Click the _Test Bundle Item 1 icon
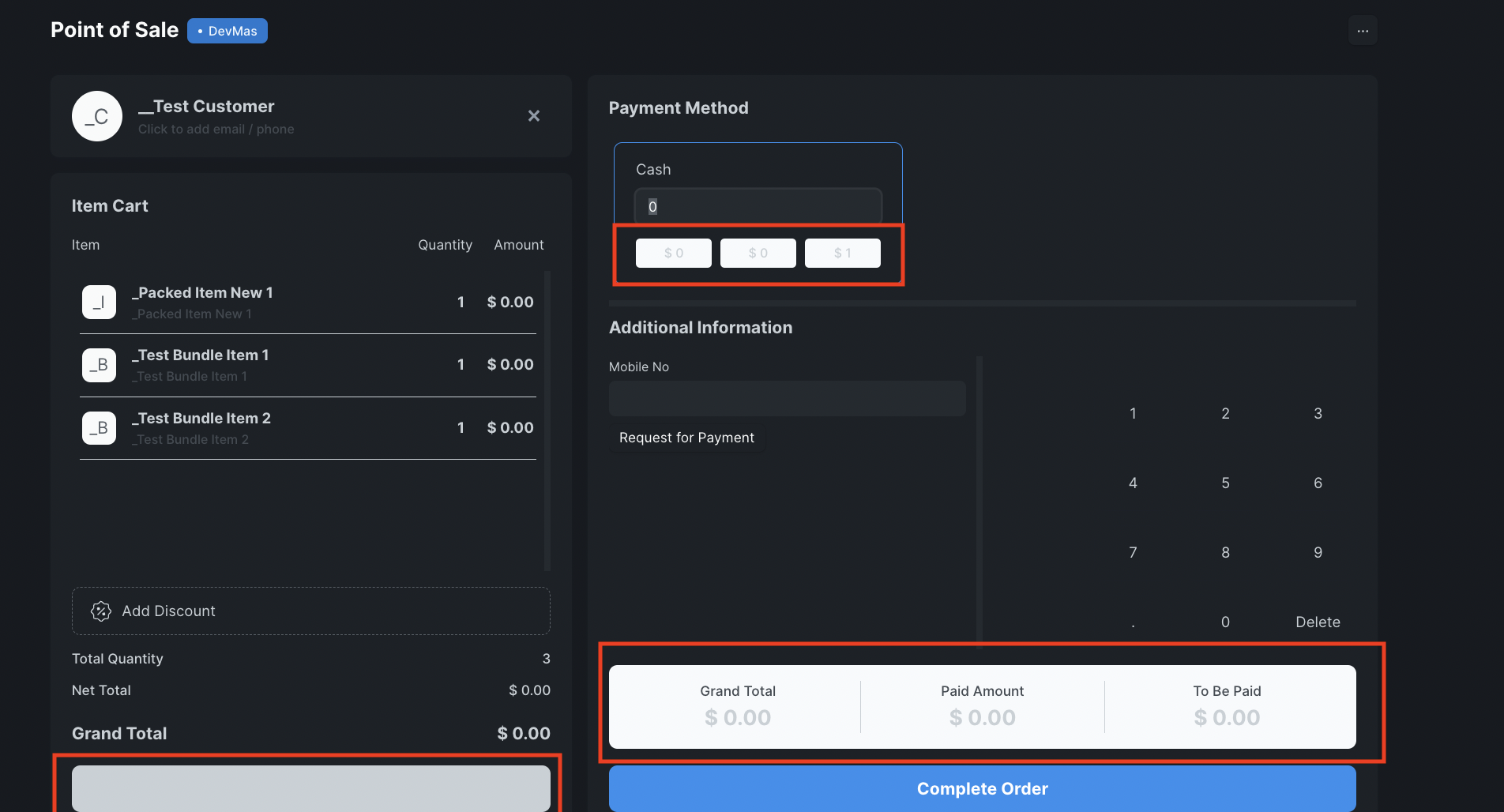Viewport: 1504px width, 812px height. coord(99,365)
